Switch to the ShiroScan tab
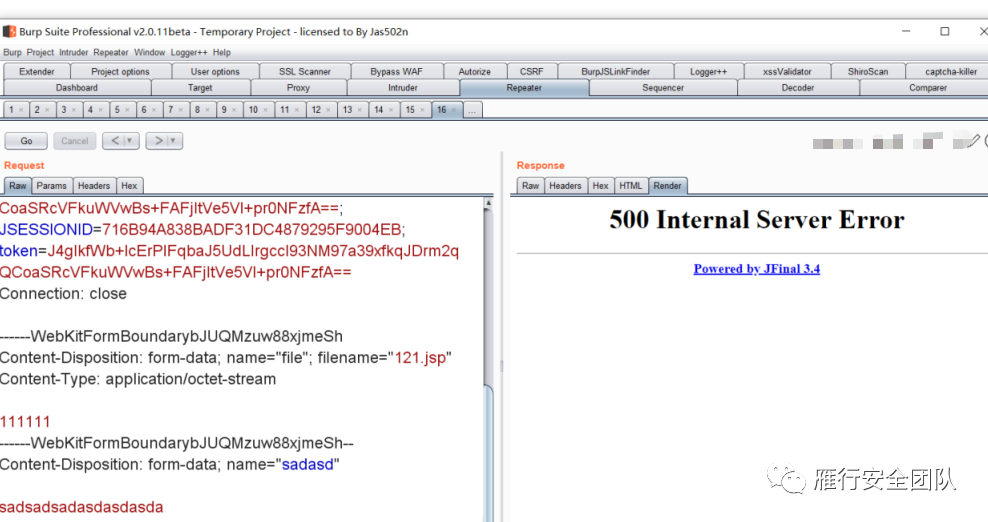The image size is (988, 522). tap(868, 71)
